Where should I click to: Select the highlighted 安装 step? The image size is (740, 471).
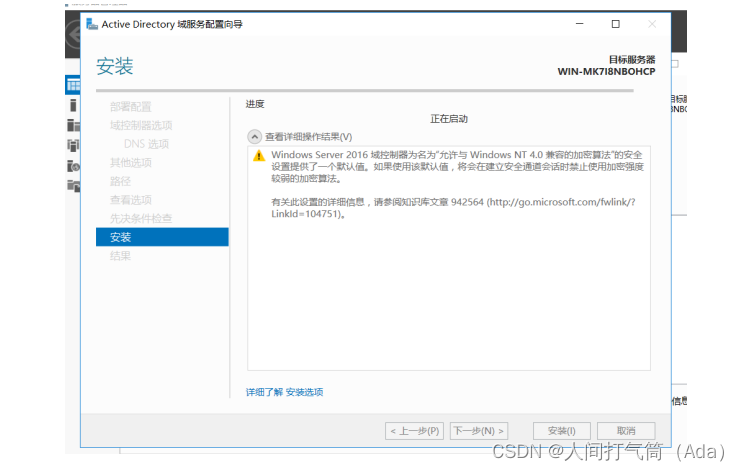click(162, 237)
